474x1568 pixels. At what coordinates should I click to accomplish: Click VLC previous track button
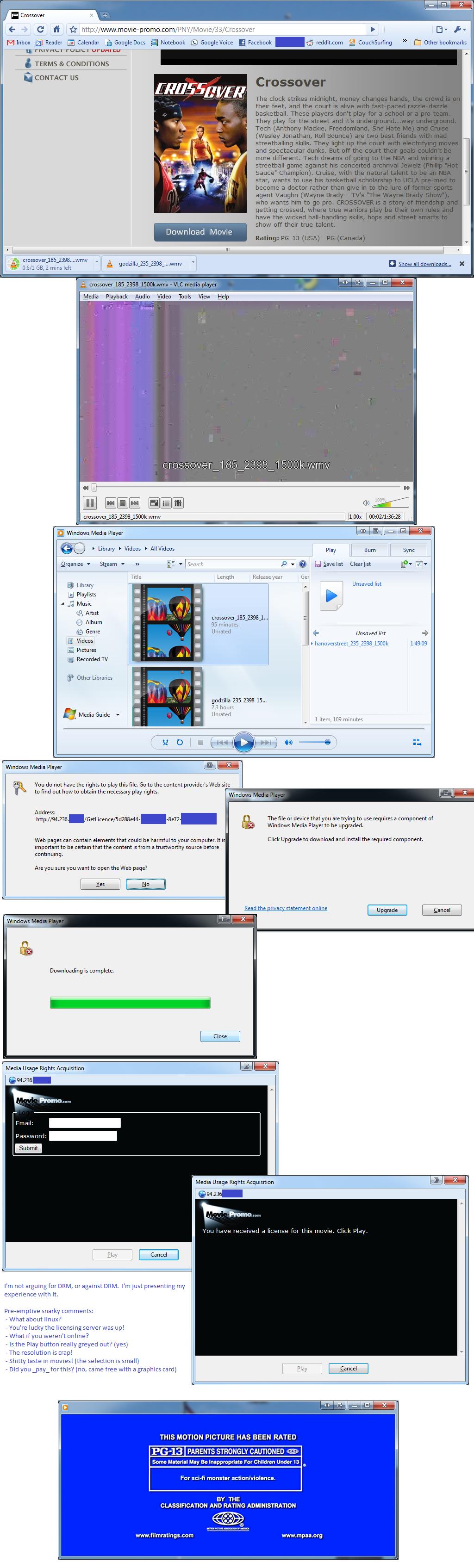click(110, 503)
